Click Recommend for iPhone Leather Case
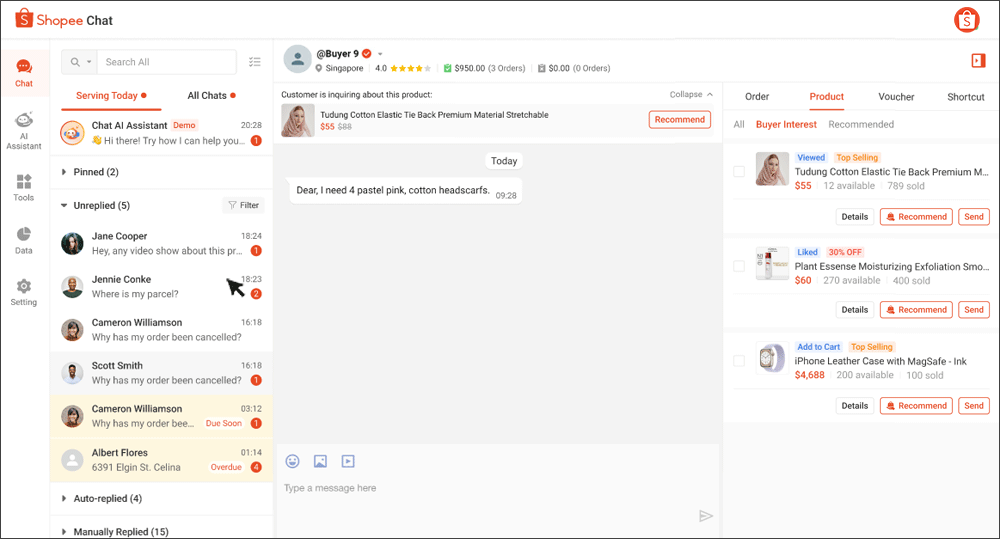Image resolution: width=1000 pixels, height=539 pixels. 916,406
